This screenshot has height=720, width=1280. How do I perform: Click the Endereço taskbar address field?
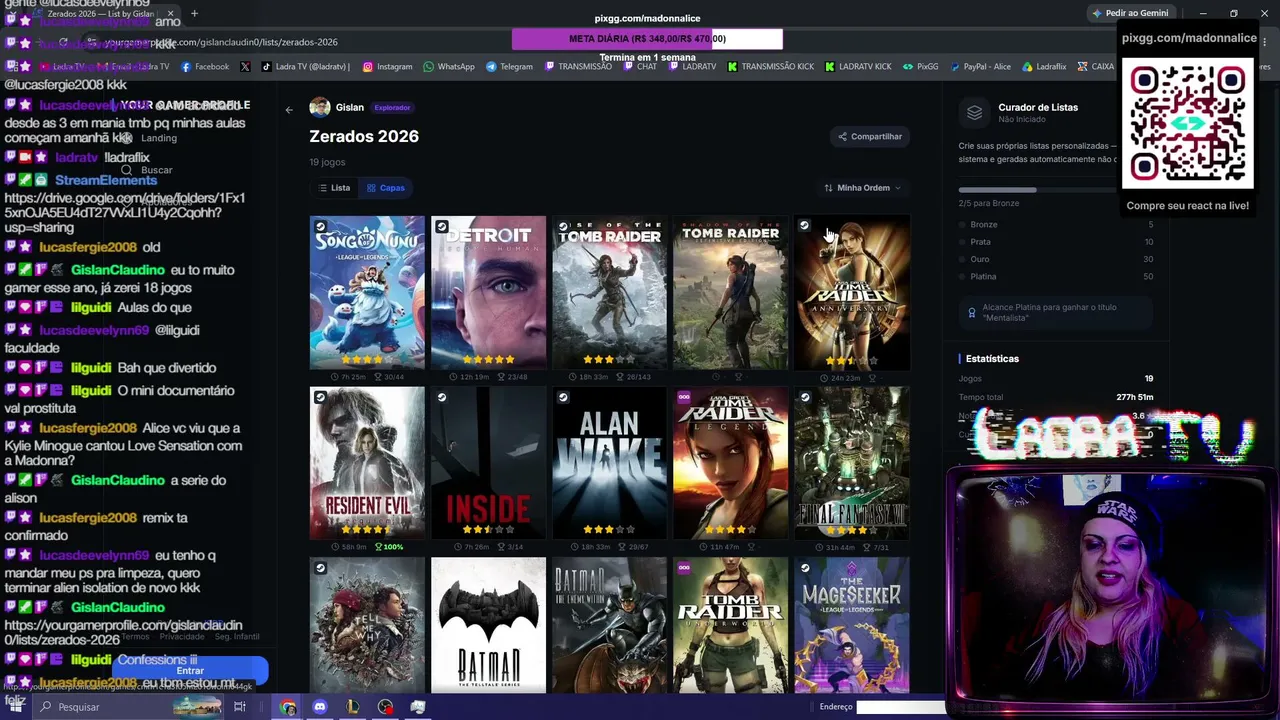pos(900,707)
